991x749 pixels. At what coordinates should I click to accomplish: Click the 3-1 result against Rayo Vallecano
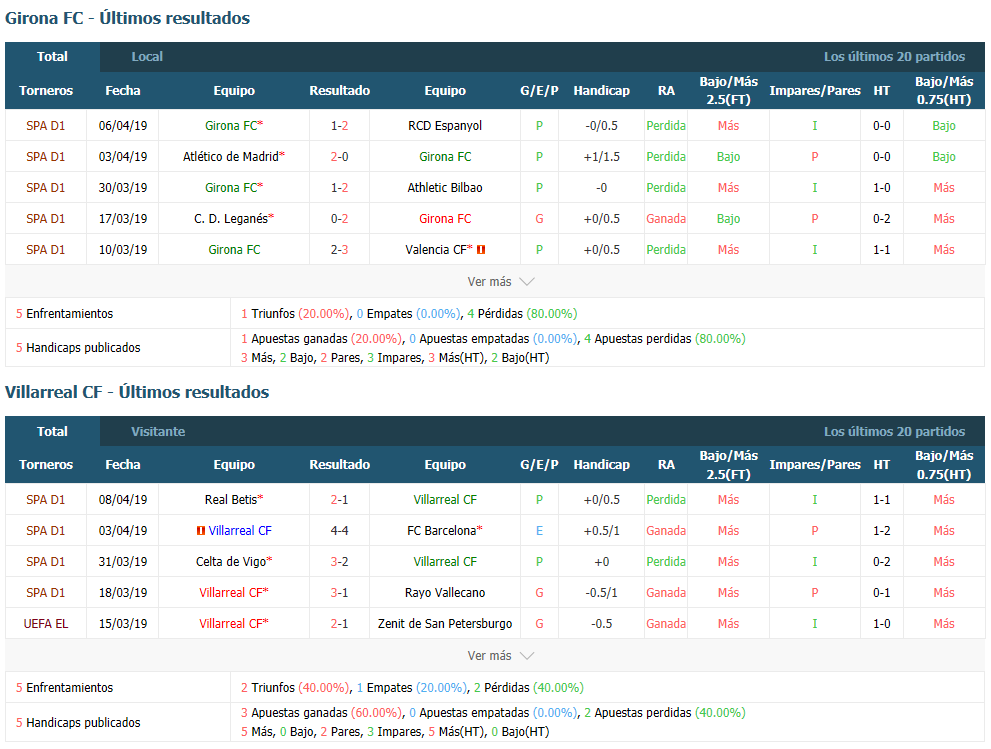click(339, 592)
